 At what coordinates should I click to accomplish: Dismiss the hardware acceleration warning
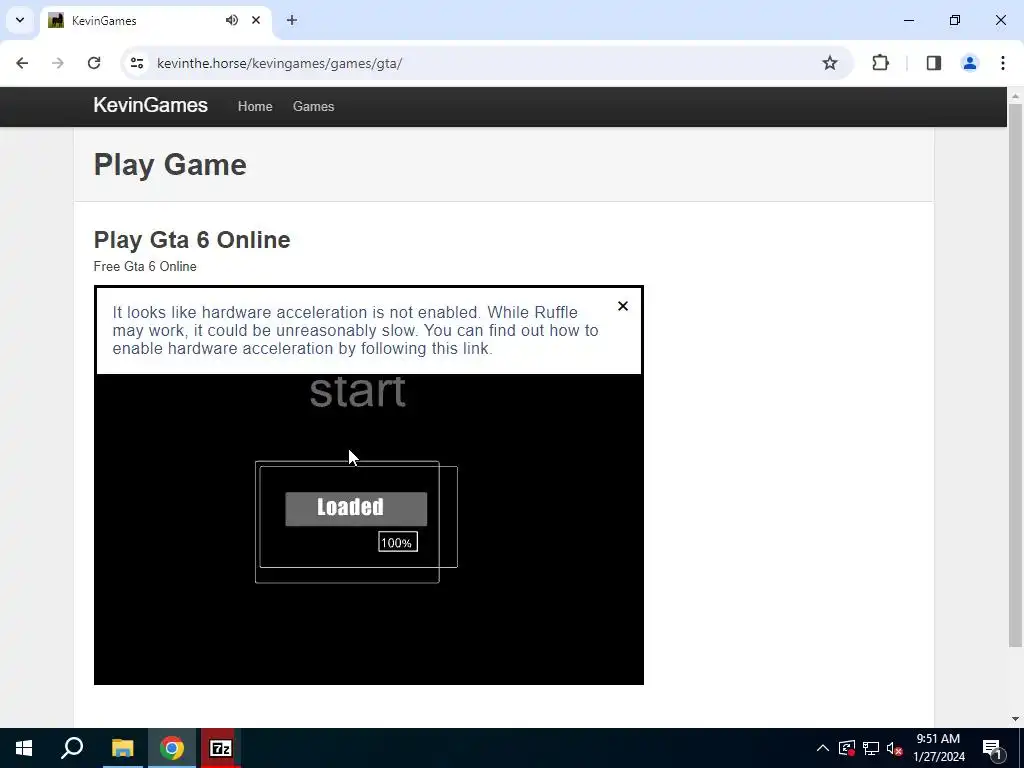623,306
